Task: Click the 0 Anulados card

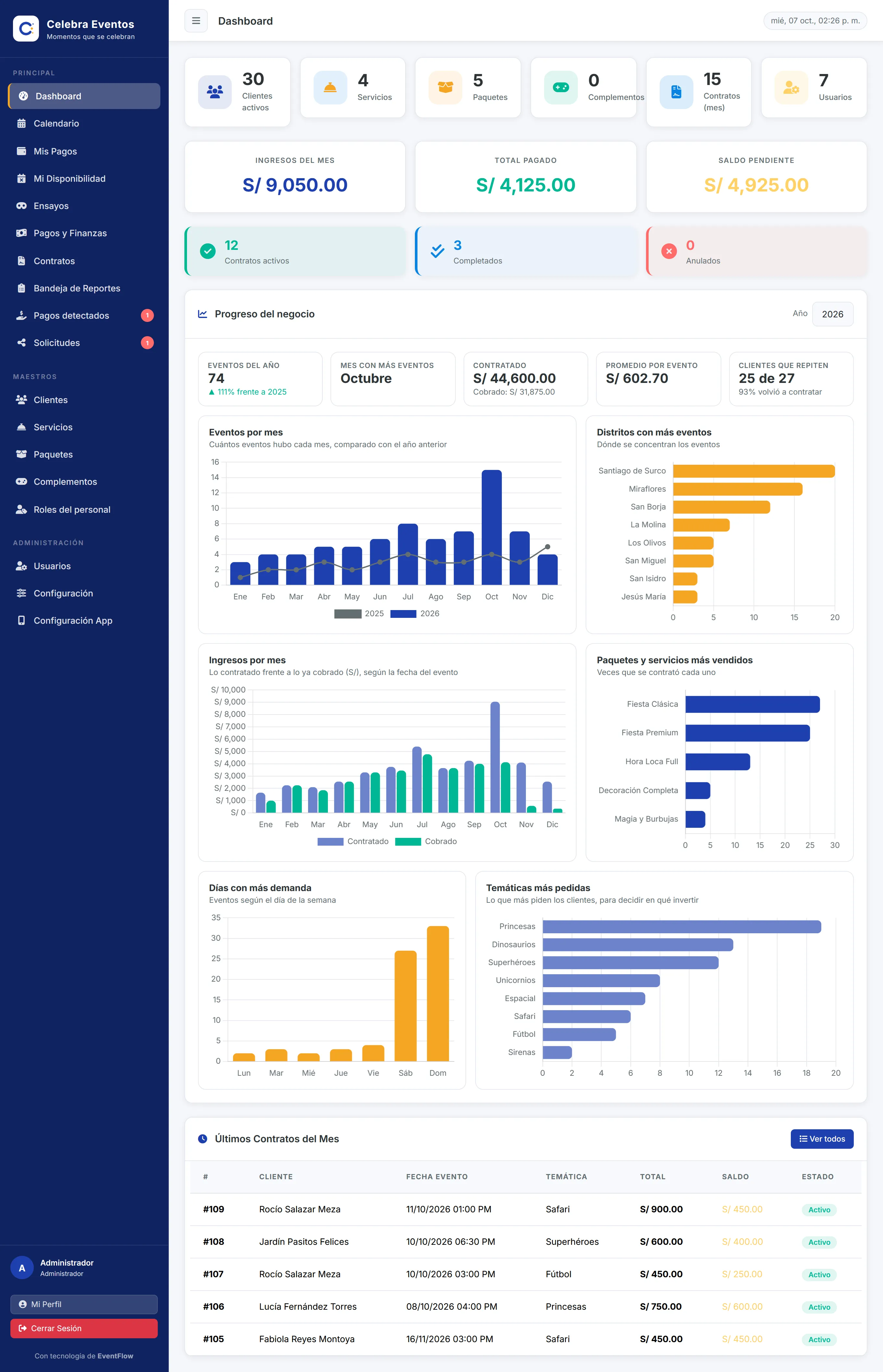Action: coord(756,251)
